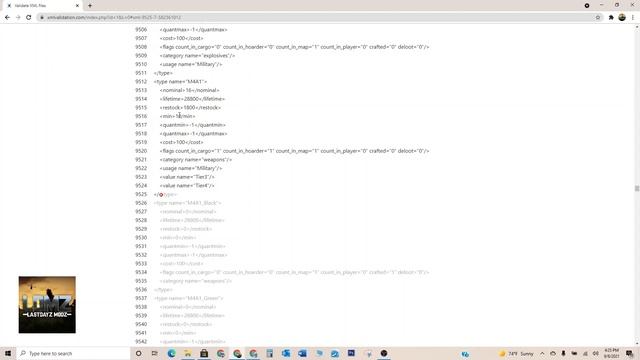This screenshot has width=640, height=360.
Task: Go forward in browser history
Action: pos(18,18)
